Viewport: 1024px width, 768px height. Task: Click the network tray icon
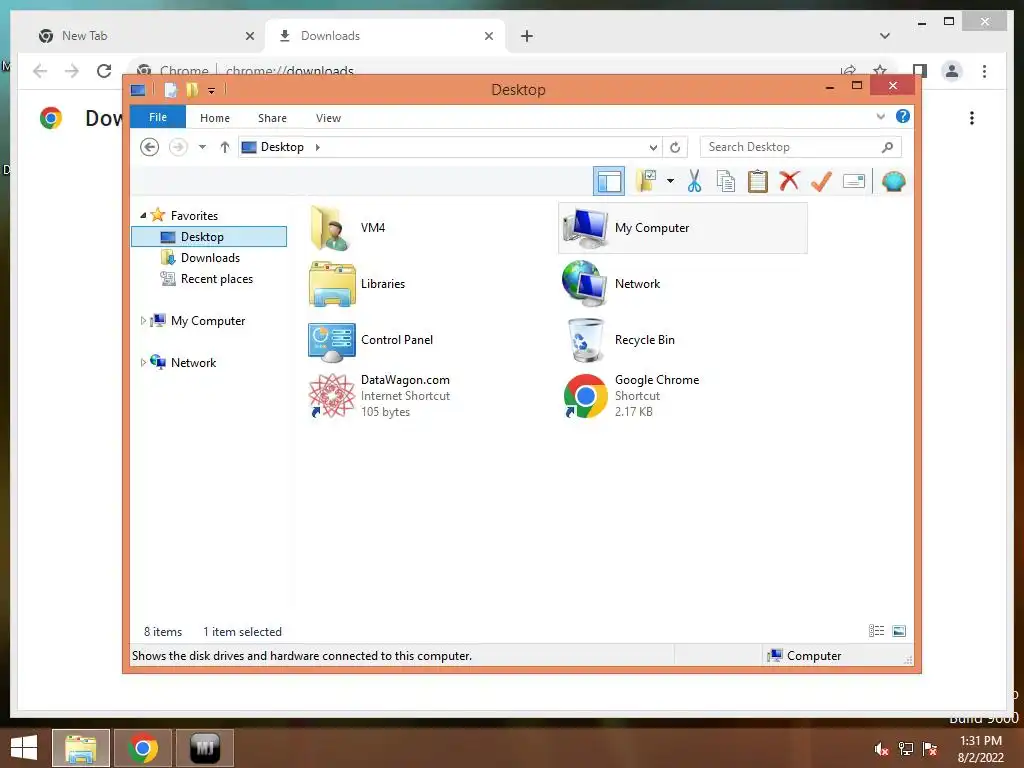click(x=906, y=749)
